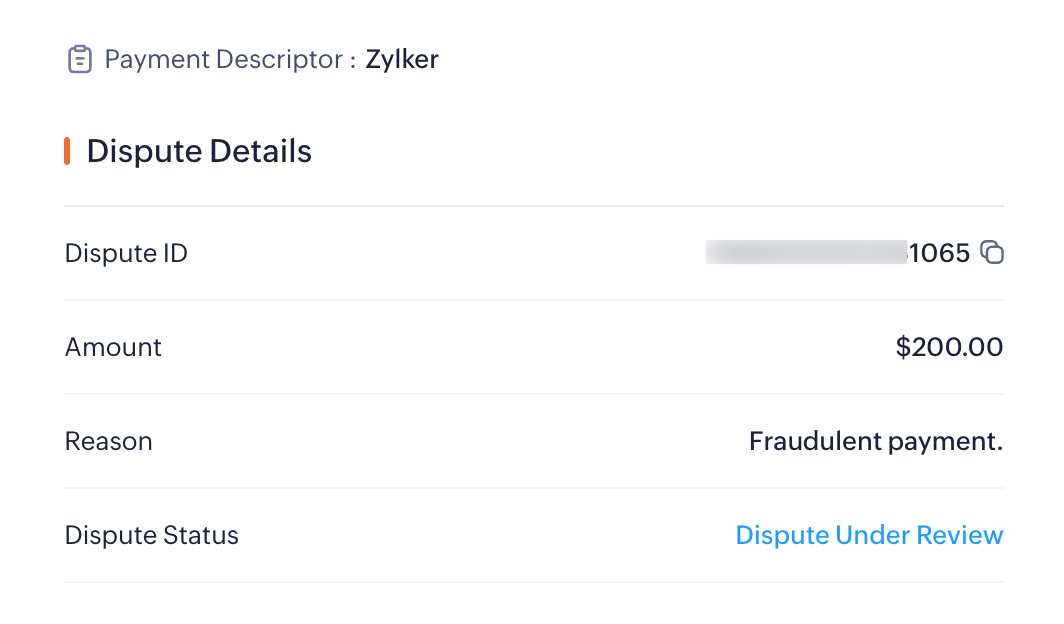The height and width of the screenshot is (624, 1064).
Task: Copy the Dispute ID with the copy icon
Action: click(x=992, y=253)
